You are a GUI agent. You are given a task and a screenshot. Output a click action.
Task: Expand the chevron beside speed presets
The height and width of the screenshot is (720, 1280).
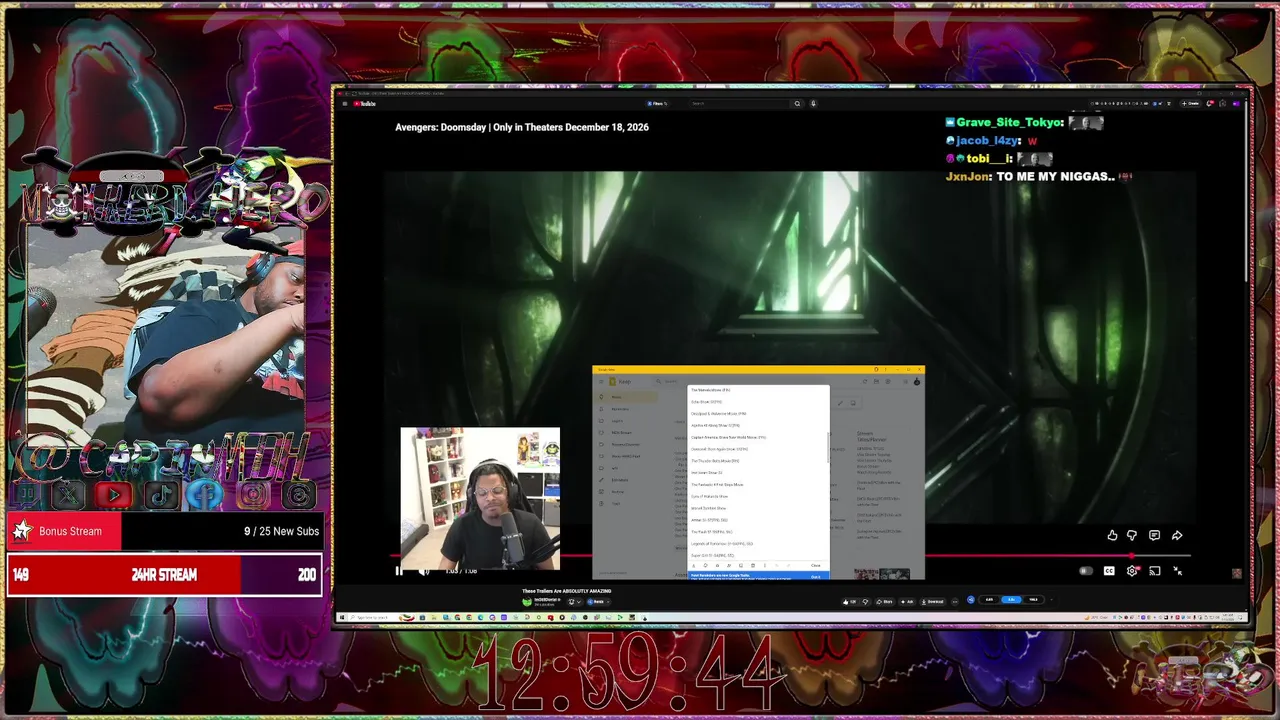pyautogui.click(x=1051, y=599)
